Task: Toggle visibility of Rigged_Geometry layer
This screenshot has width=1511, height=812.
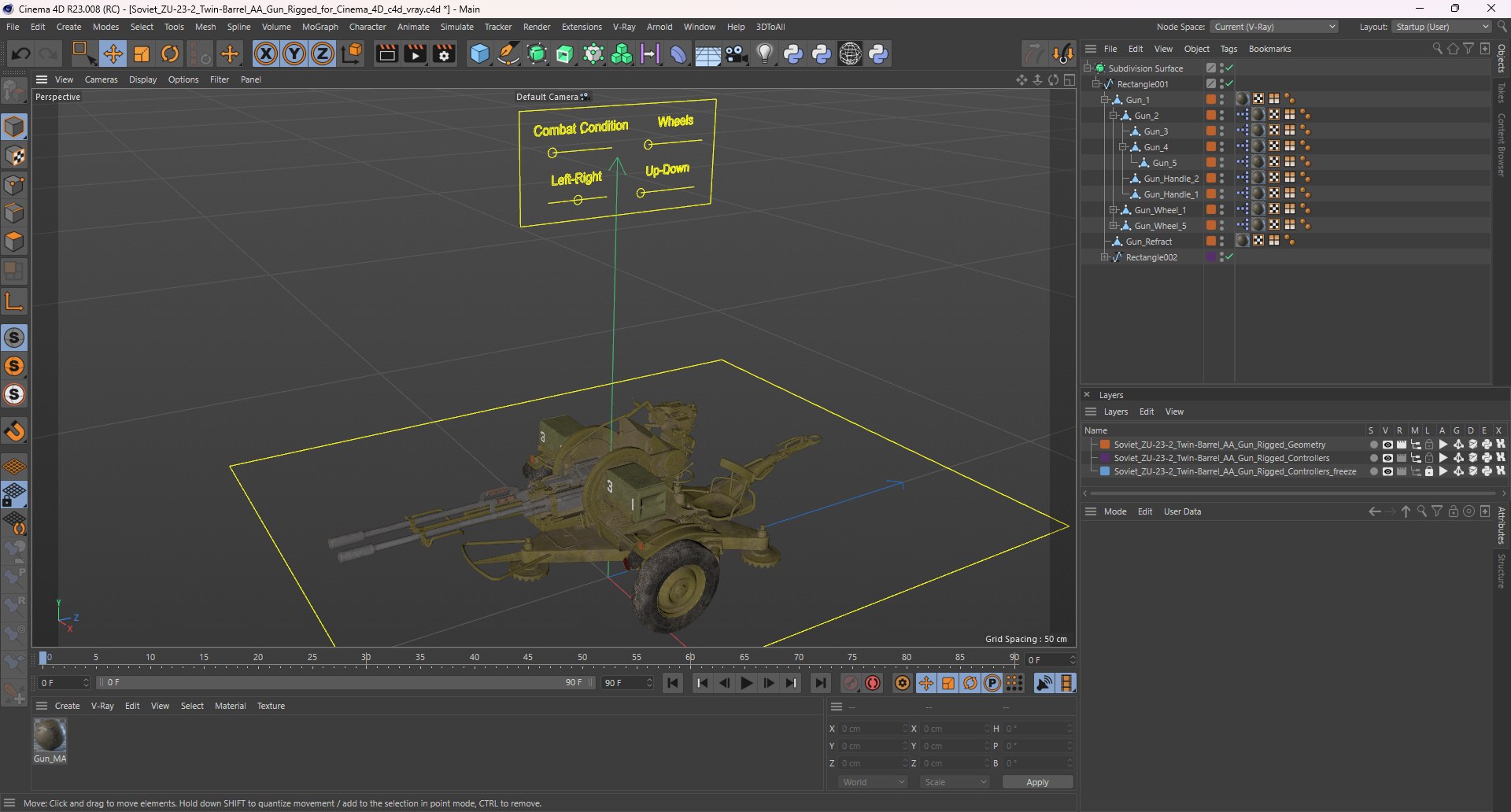Action: (x=1387, y=445)
